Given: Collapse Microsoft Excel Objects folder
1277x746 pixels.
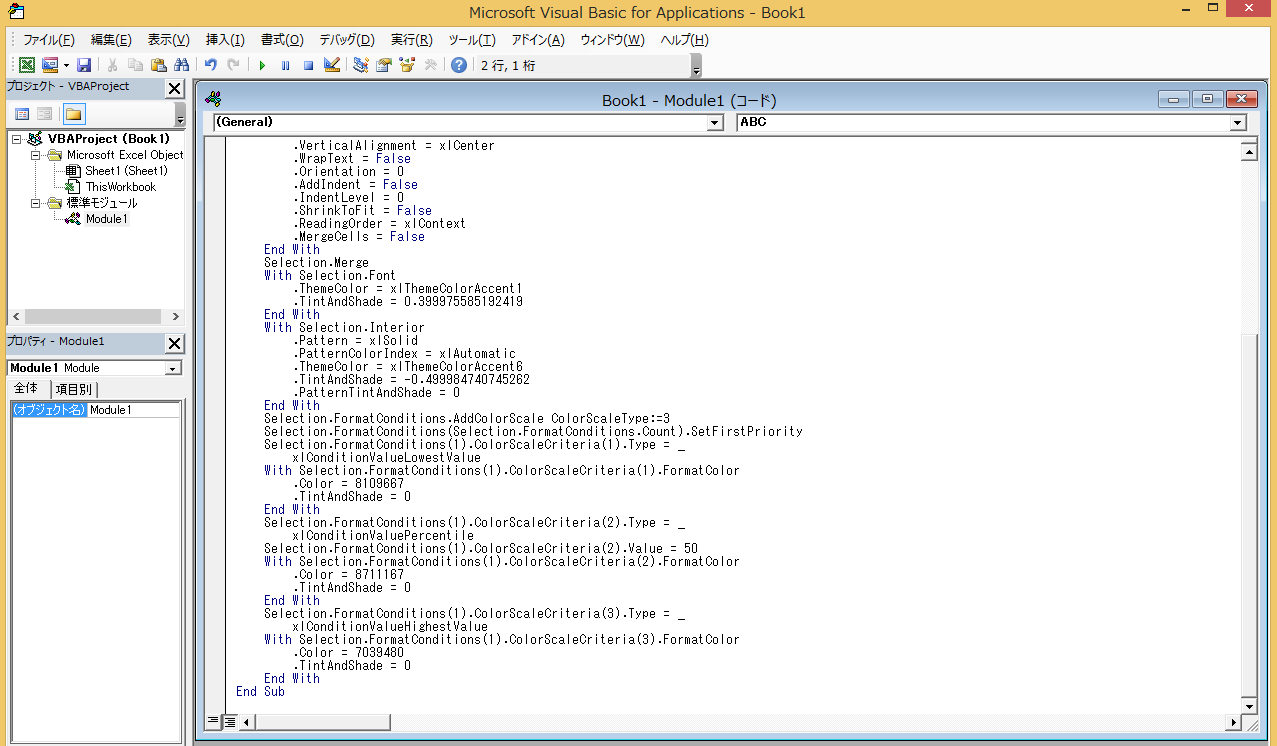Looking at the screenshot, I should tap(35, 155).
